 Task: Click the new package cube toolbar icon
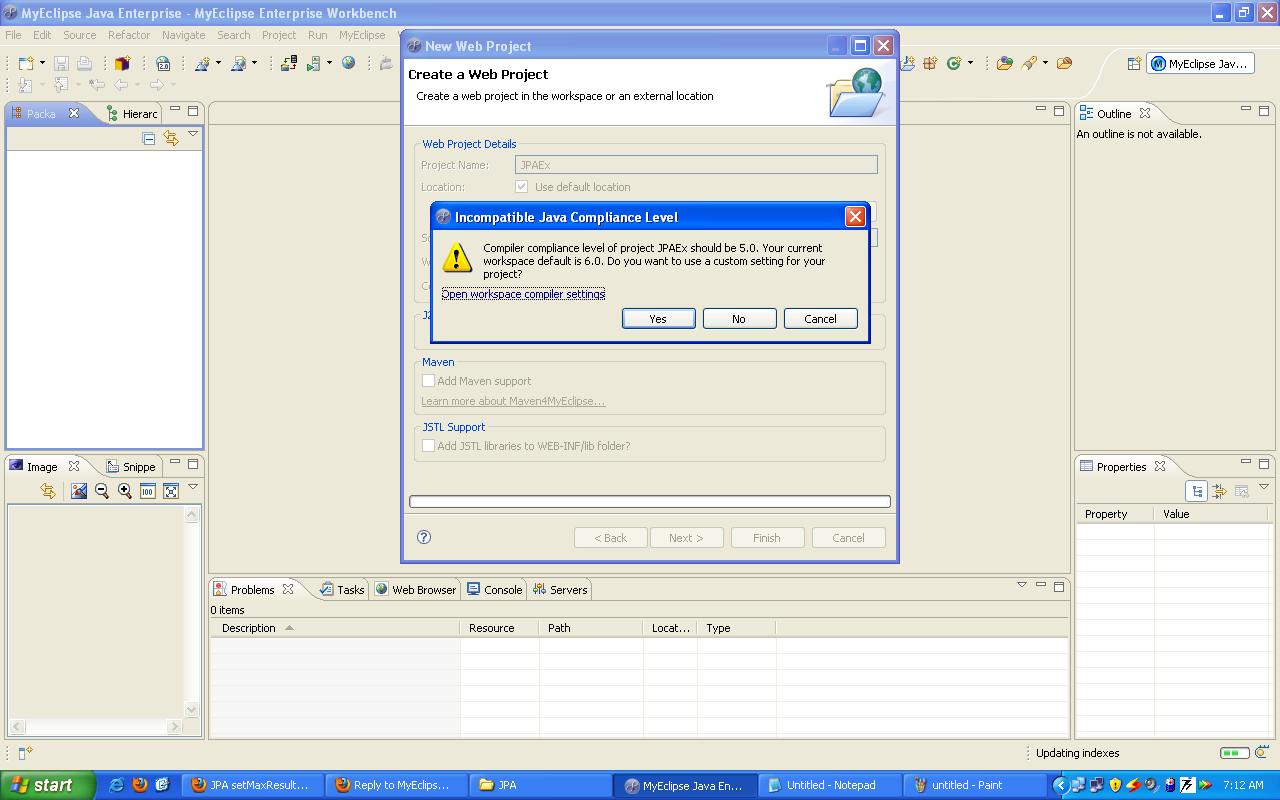[122, 63]
